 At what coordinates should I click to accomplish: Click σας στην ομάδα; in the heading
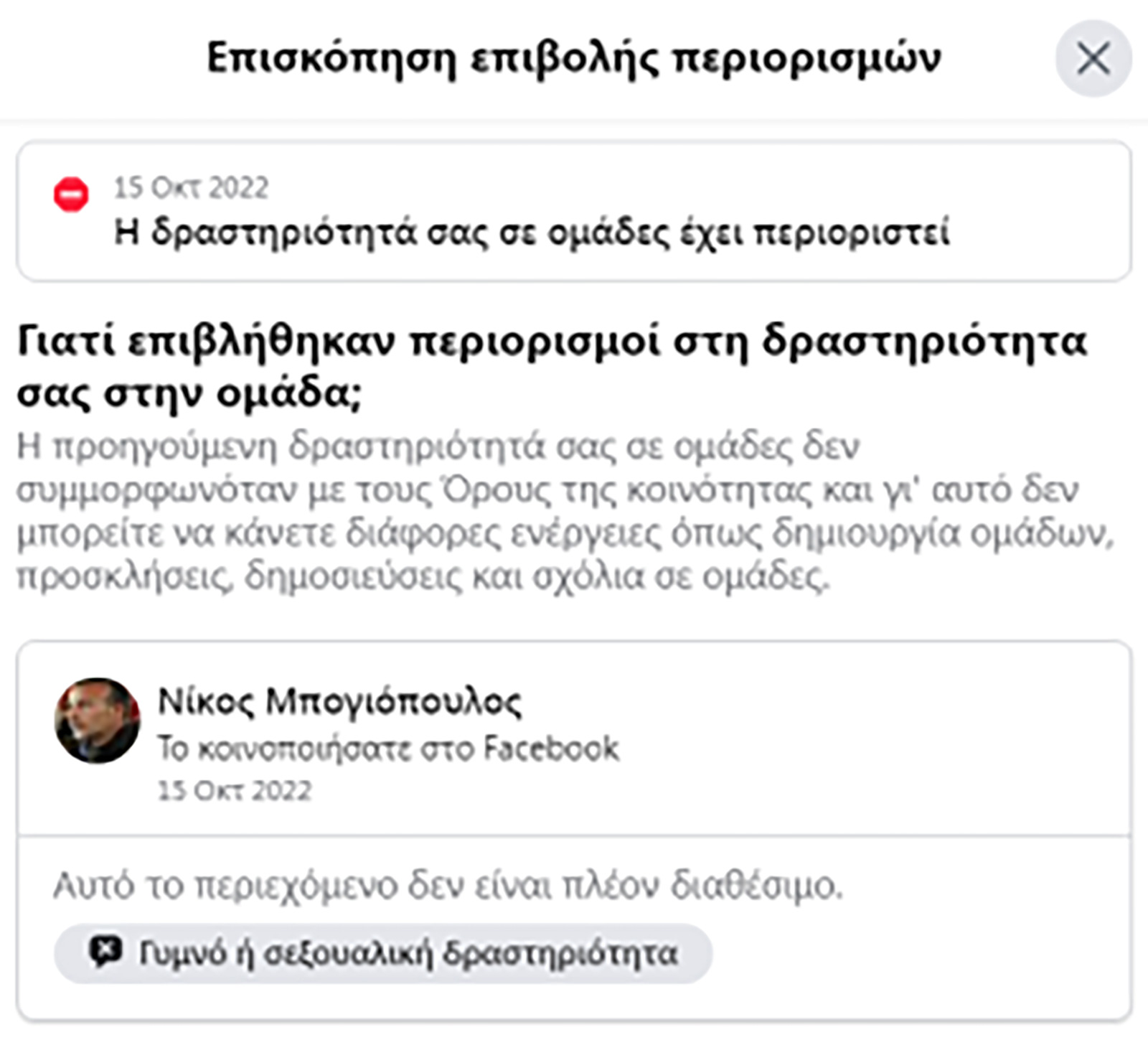click(189, 393)
